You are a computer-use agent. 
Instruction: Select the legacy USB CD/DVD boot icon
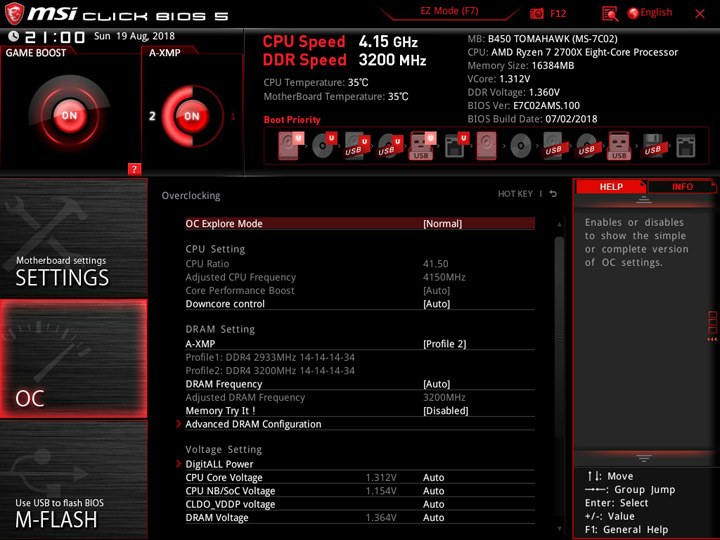coord(586,146)
